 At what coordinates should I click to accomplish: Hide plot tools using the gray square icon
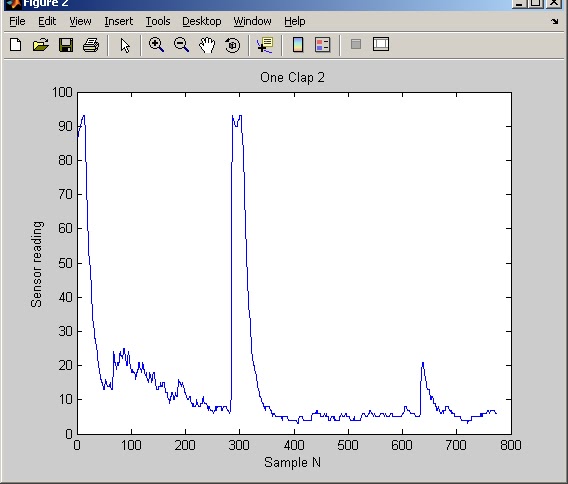coord(356,44)
